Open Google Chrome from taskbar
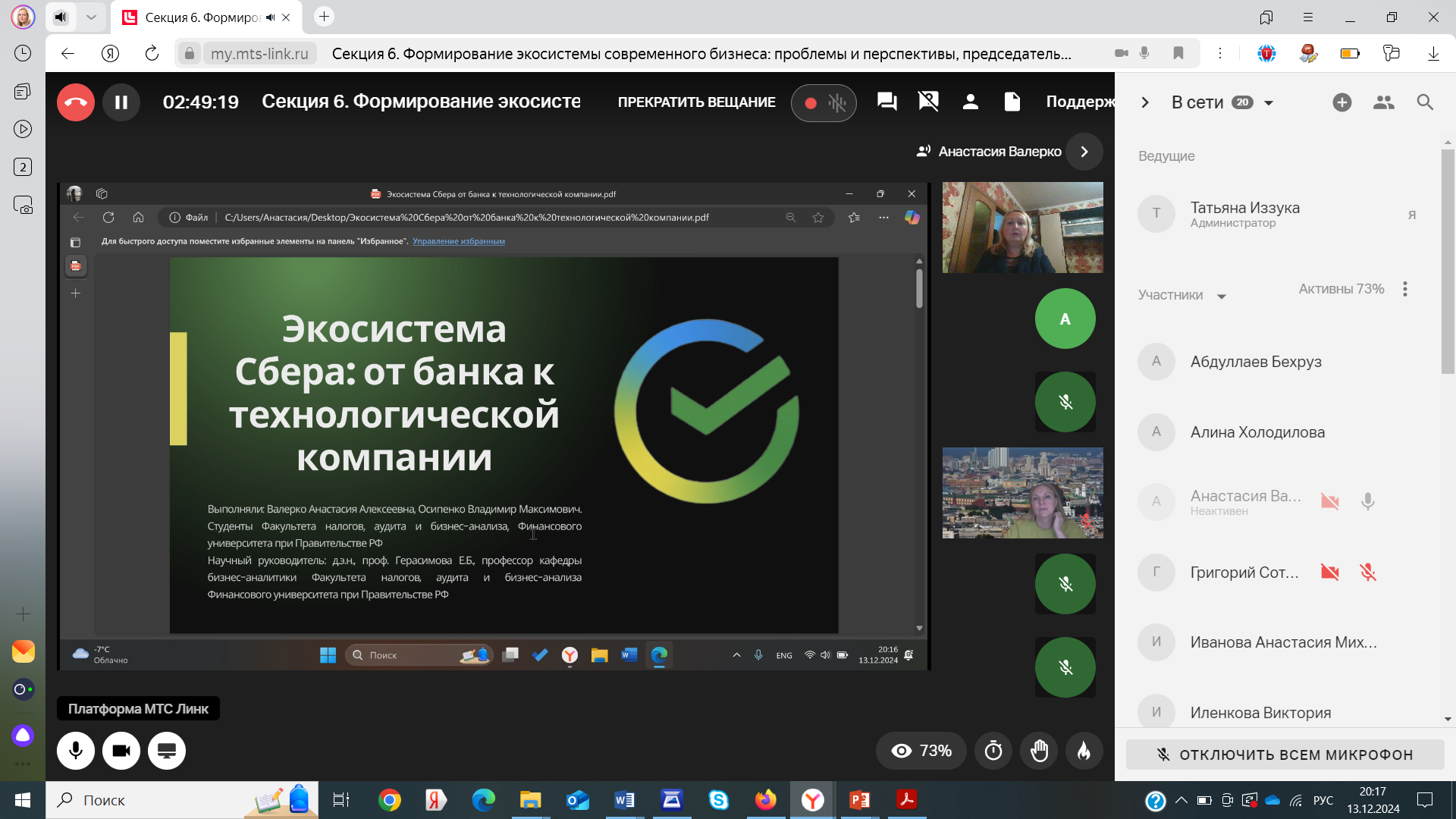This screenshot has height=819, width=1456. [x=390, y=800]
